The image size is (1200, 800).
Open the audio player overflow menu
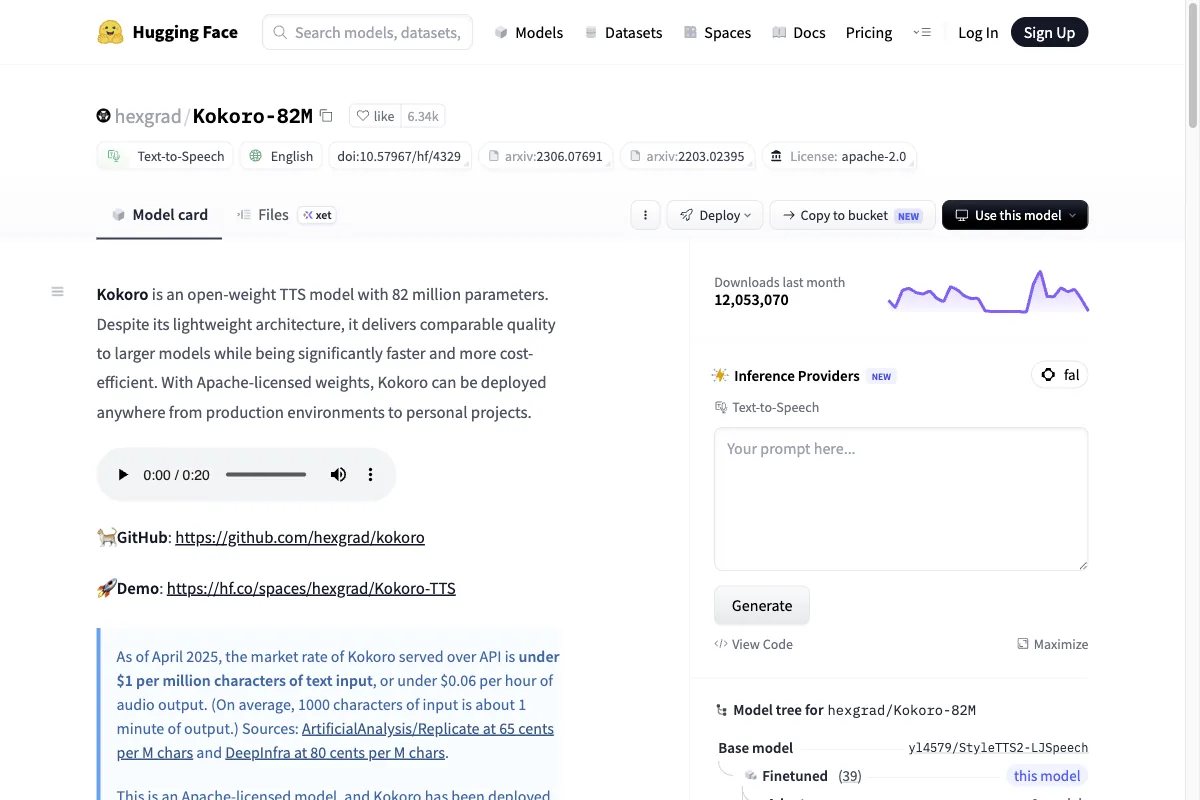click(x=370, y=475)
